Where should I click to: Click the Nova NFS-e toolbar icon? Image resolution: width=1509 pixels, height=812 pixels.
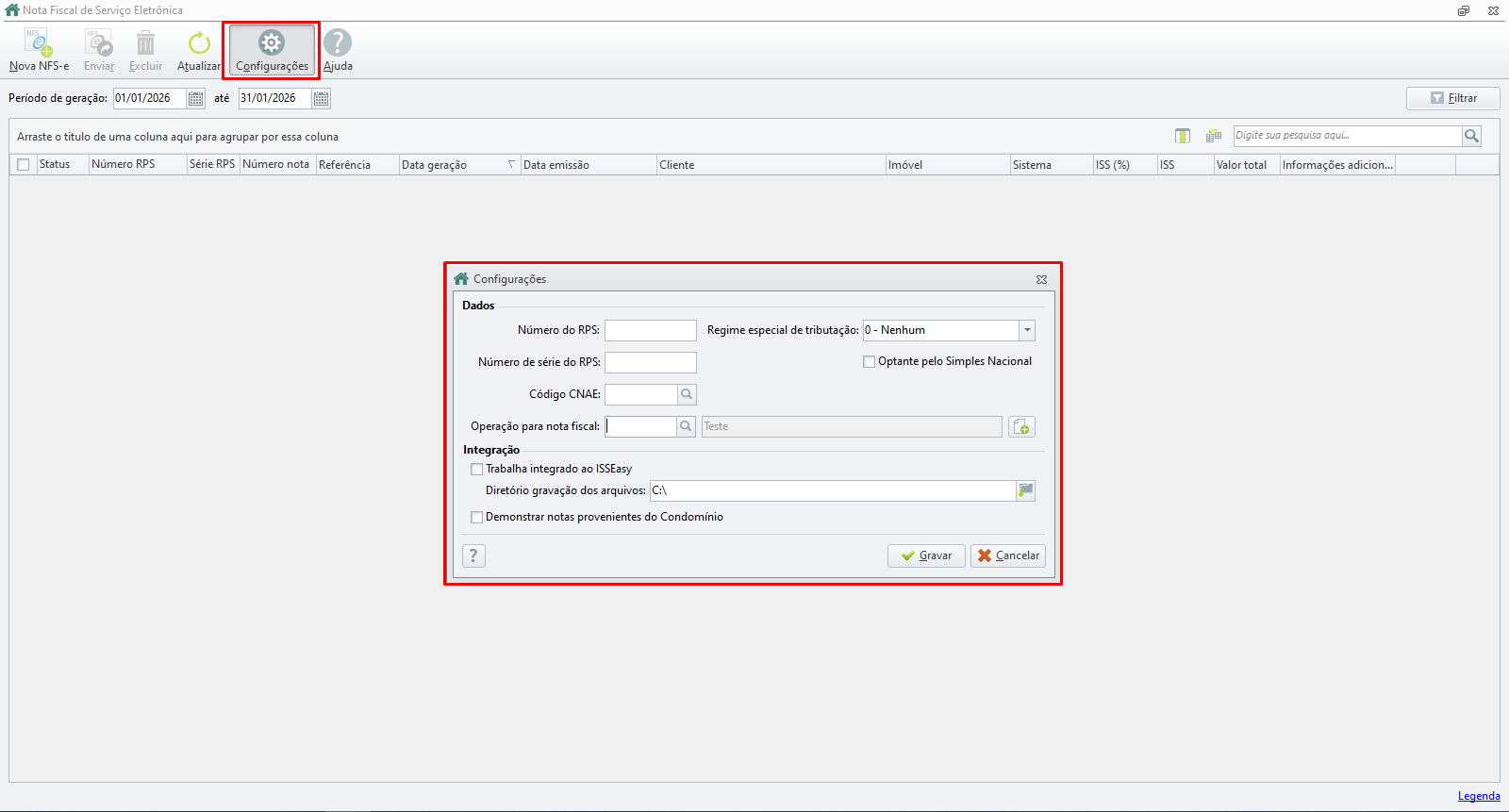click(39, 43)
